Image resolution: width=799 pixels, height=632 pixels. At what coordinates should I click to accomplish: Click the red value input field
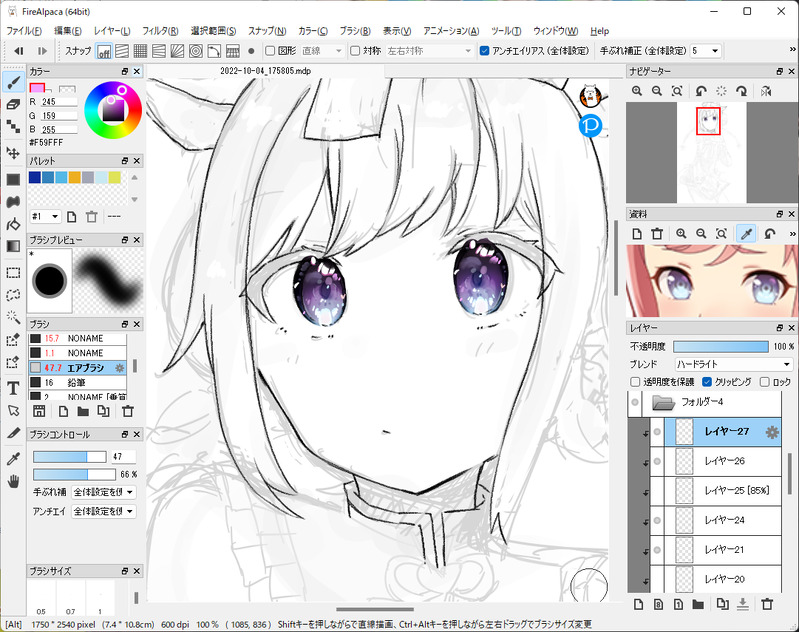(59, 102)
